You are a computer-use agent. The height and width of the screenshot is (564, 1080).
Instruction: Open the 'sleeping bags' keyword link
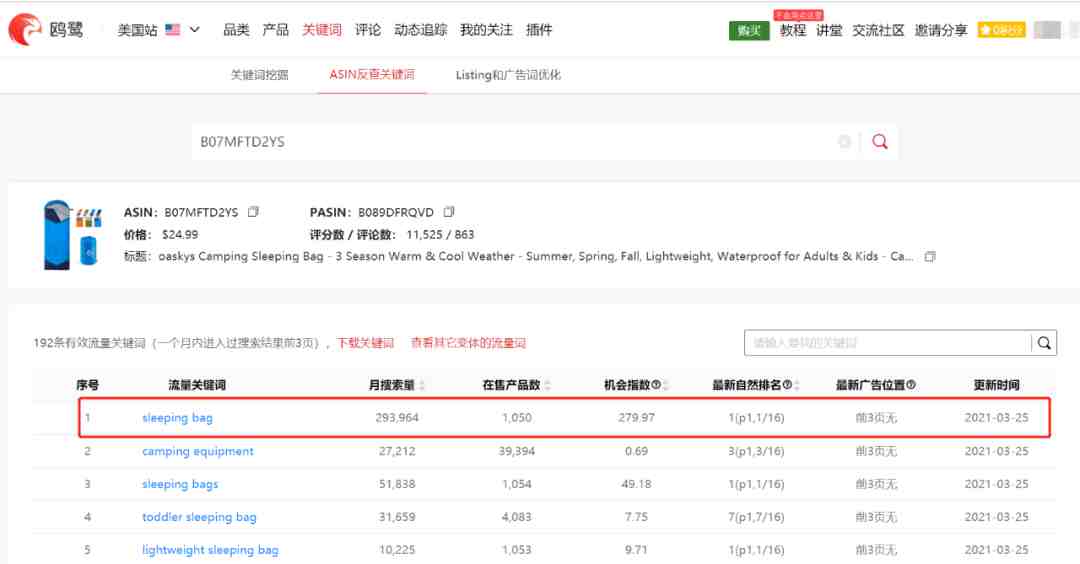coord(180,484)
